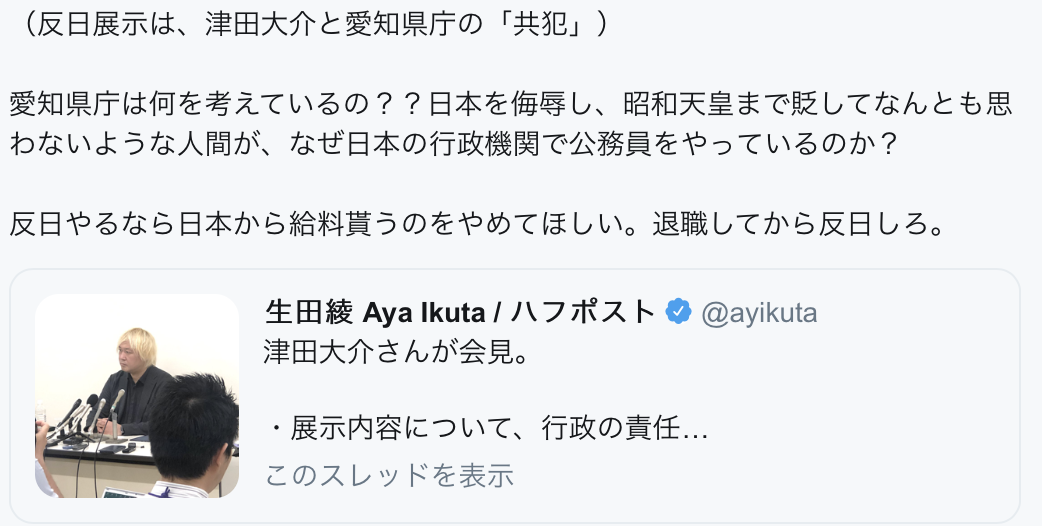Click the line starting 愛知県庁は何を考えているの

pos(511,104)
